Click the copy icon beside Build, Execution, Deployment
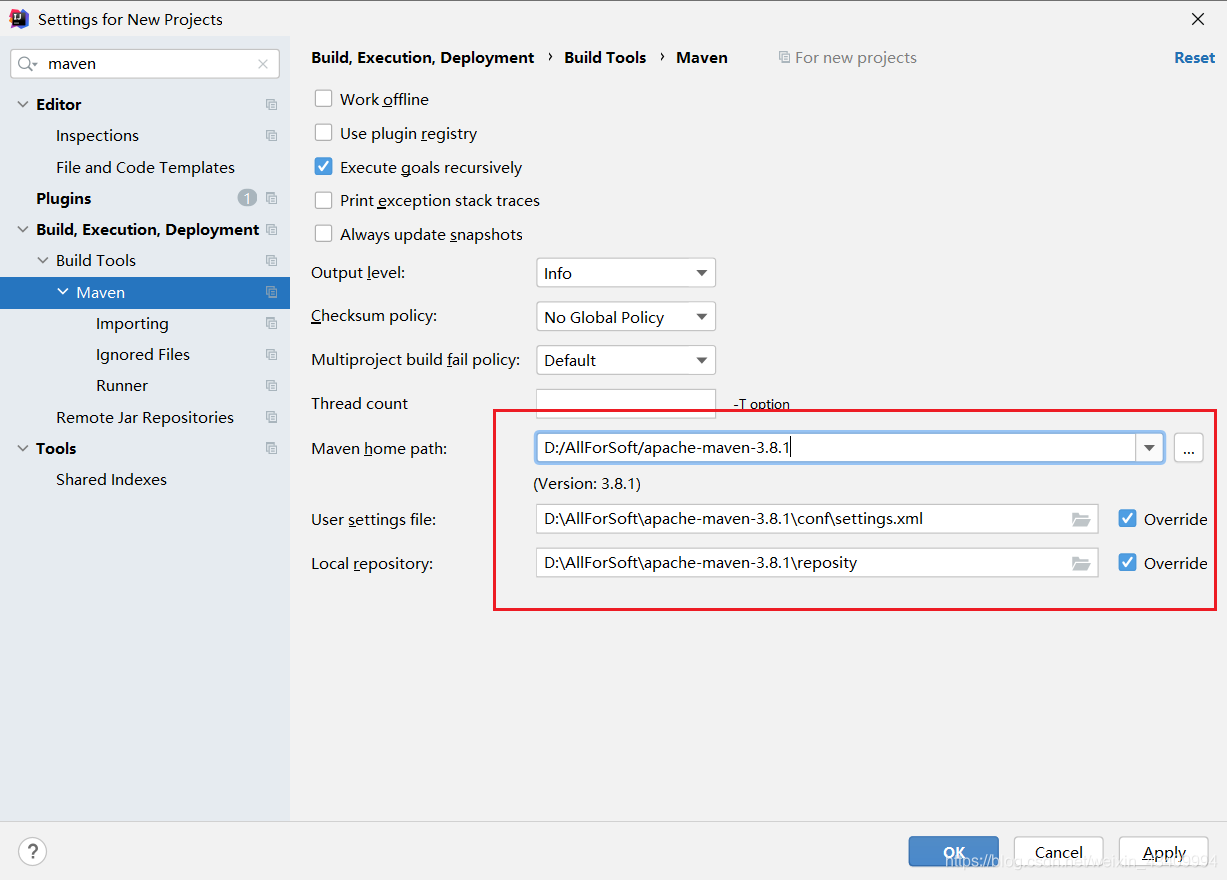 271,229
